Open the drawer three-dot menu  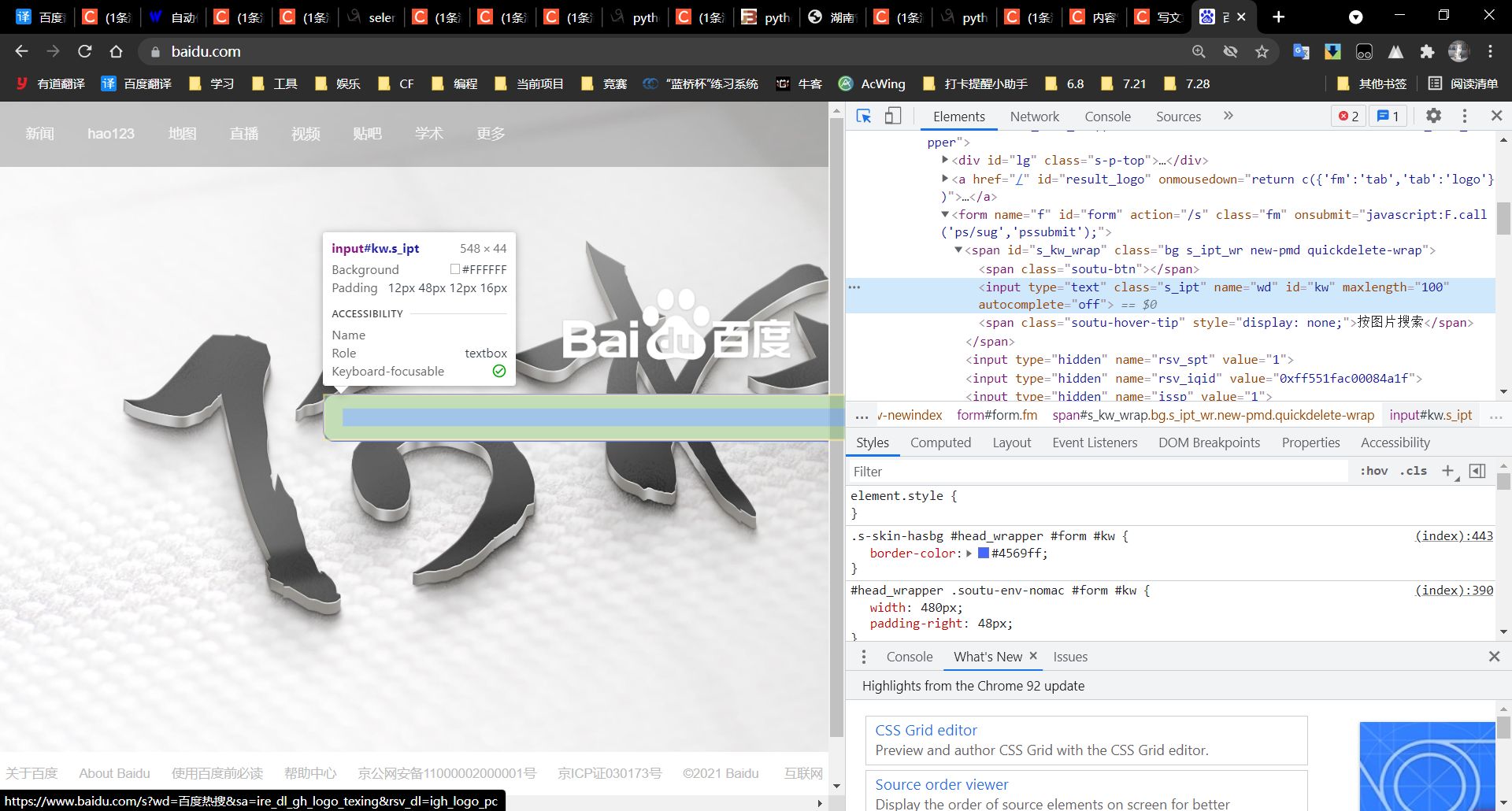(x=864, y=657)
